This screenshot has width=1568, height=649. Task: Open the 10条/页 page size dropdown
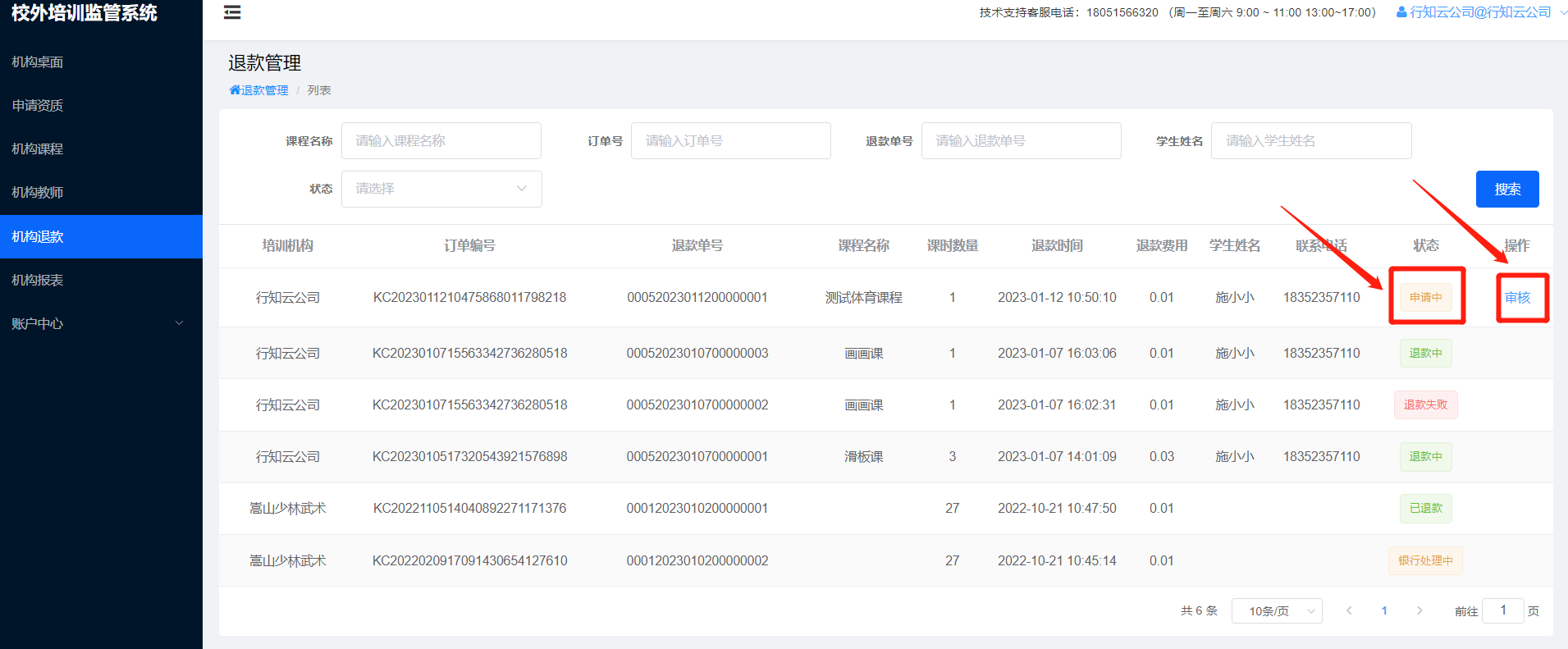[x=1276, y=610]
